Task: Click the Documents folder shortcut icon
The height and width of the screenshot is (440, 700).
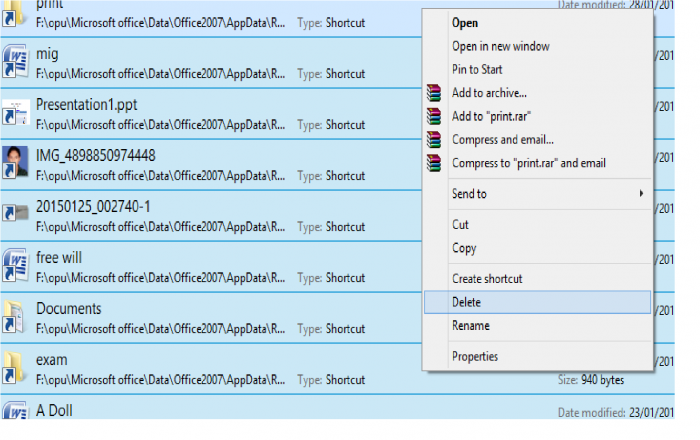Action: pos(15,317)
